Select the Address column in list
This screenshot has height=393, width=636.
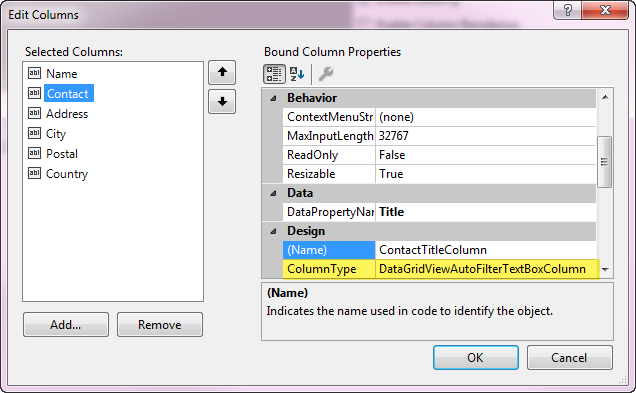click(x=67, y=114)
